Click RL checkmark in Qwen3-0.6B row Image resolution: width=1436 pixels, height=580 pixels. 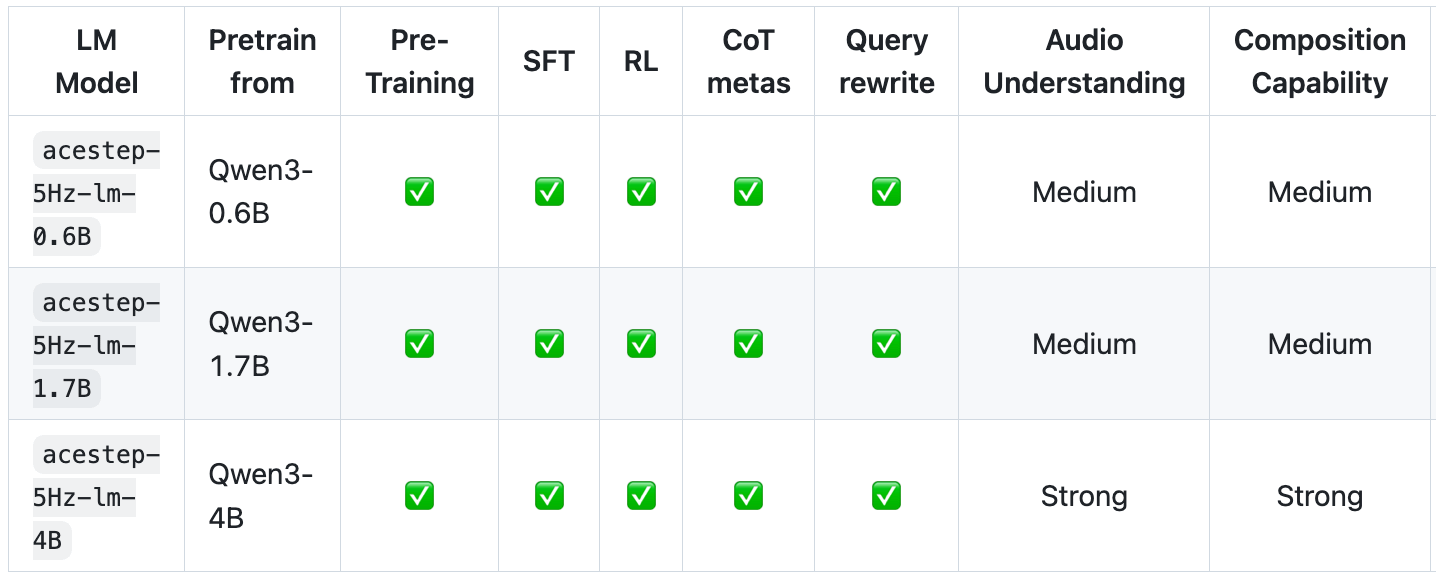[x=641, y=192]
